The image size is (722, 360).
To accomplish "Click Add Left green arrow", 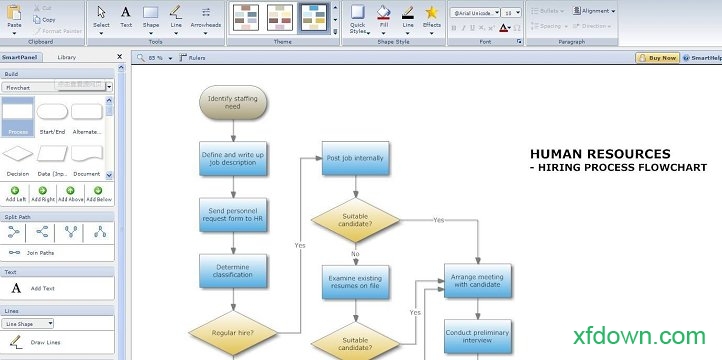I will pos(15,191).
